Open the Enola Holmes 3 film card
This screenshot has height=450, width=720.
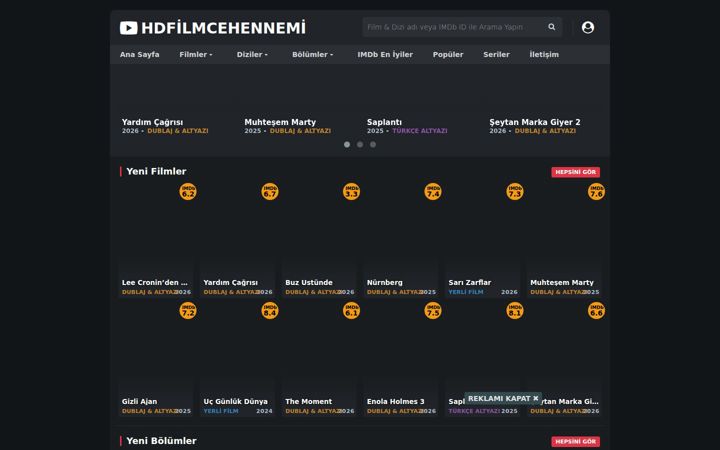(401, 360)
